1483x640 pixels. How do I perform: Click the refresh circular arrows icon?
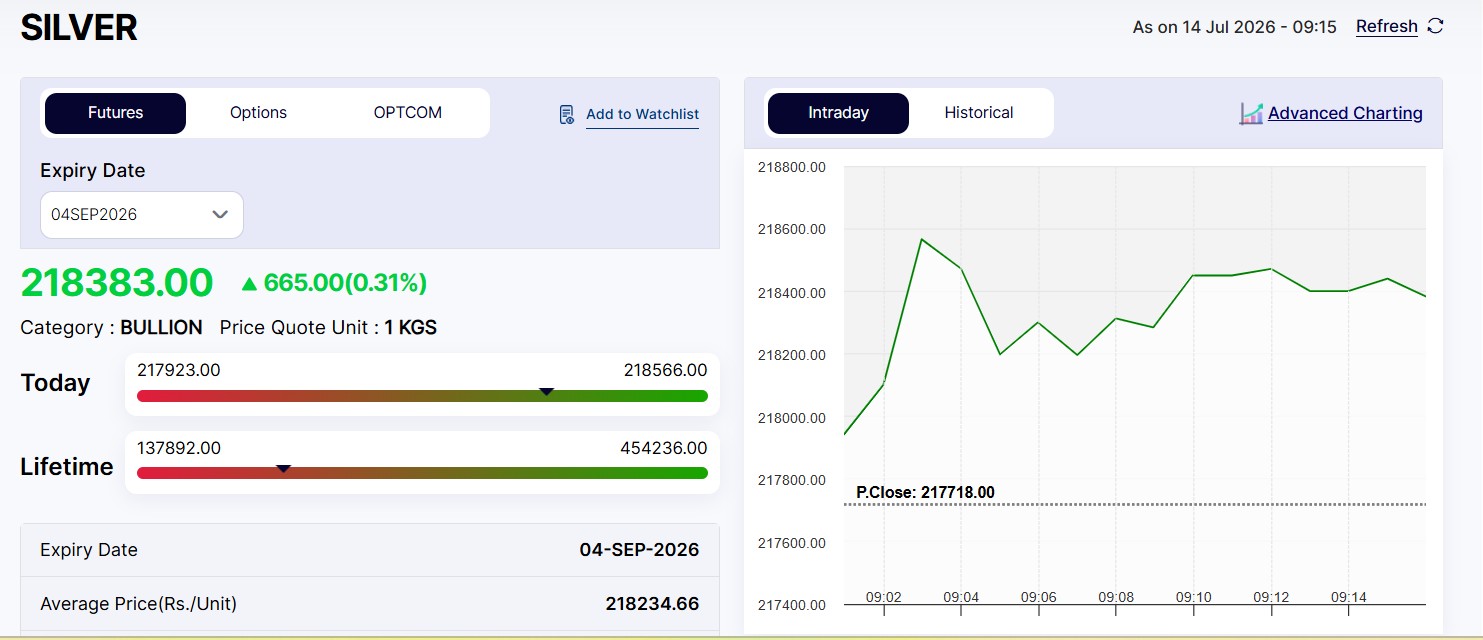(x=1435, y=26)
